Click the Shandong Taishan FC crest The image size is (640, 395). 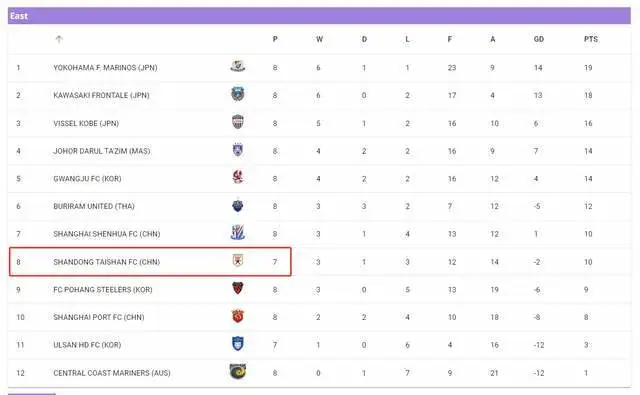[238, 260]
